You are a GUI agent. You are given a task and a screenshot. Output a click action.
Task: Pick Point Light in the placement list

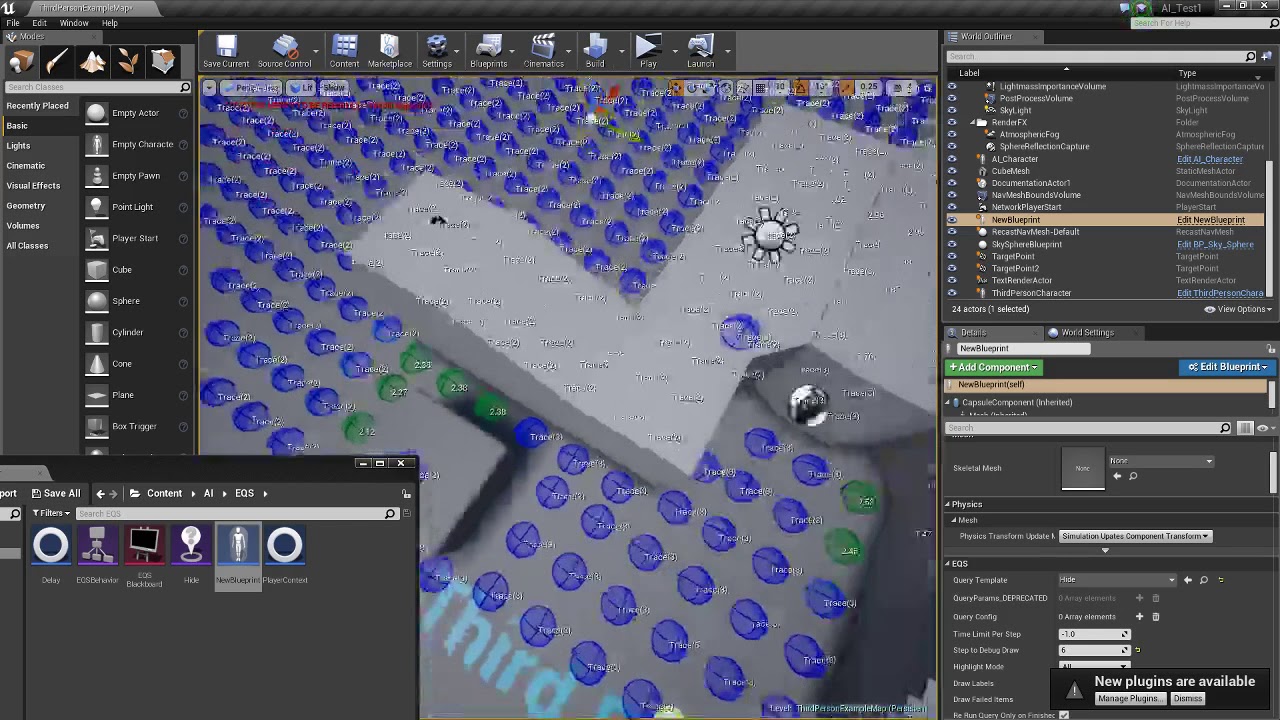136,207
